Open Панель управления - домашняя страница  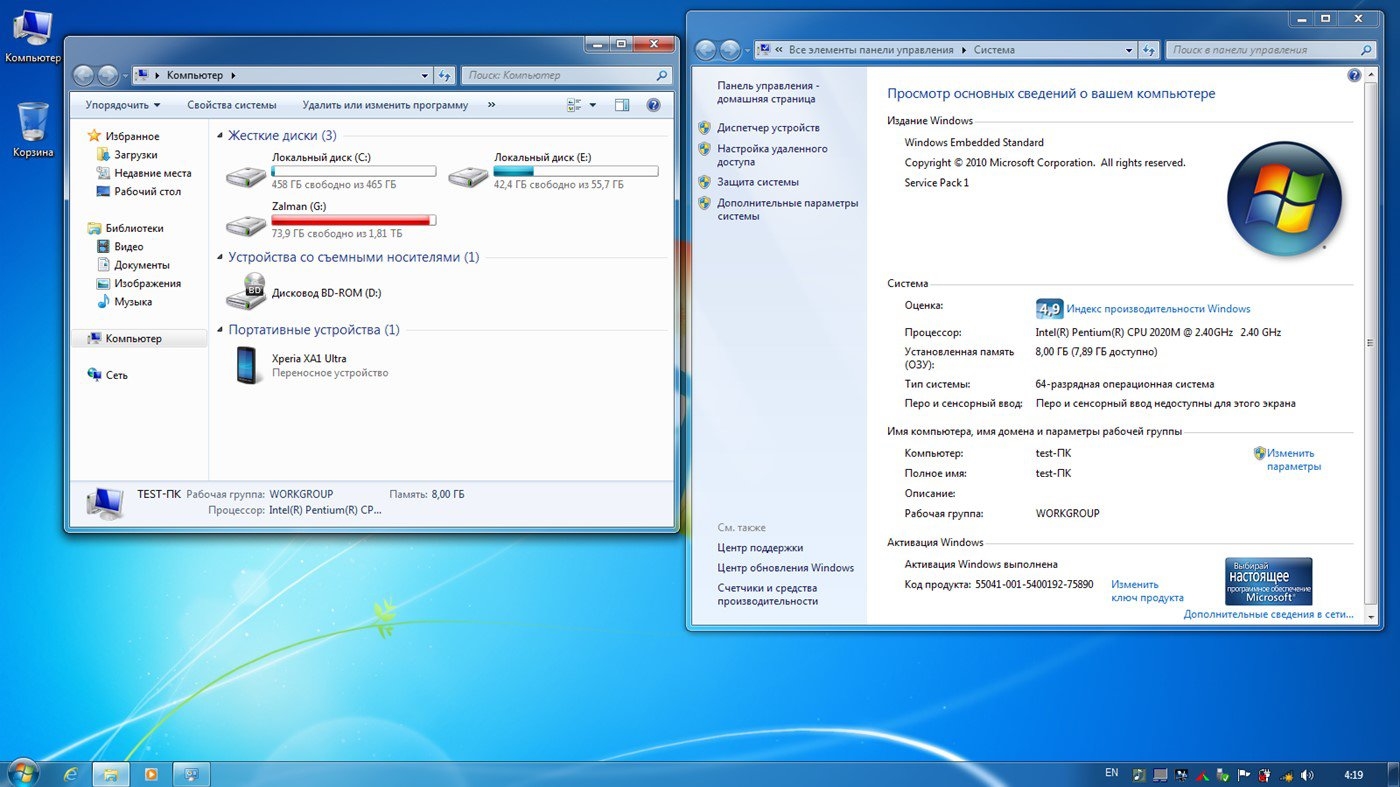point(768,92)
